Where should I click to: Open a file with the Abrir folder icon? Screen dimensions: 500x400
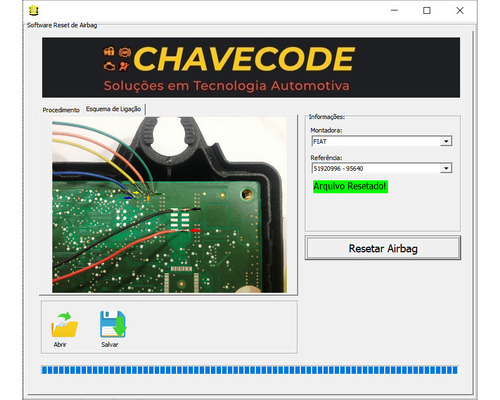[64, 325]
